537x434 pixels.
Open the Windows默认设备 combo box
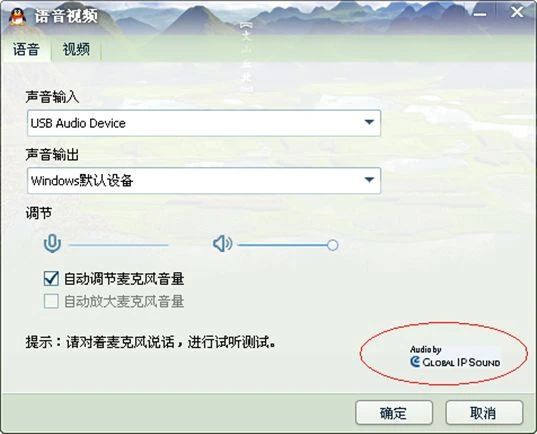204,181
